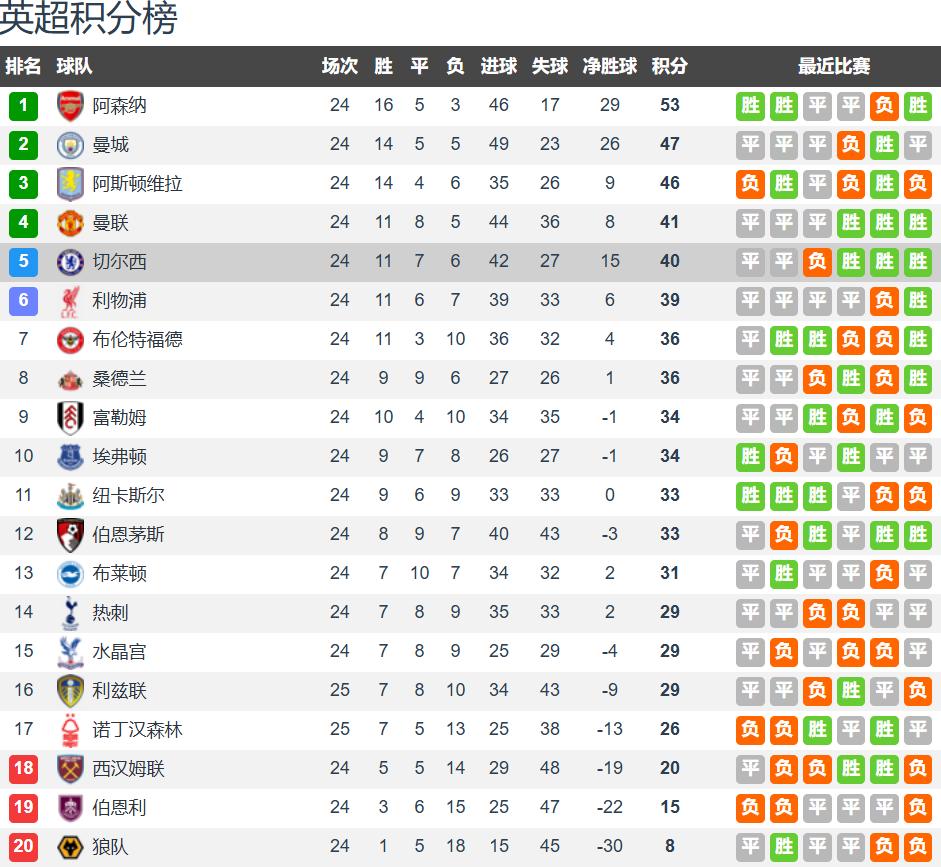The height and width of the screenshot is (867, 941).
Task: Click the Liverpool crest icon
Action: pyautogui.click(x=70, y=301)
